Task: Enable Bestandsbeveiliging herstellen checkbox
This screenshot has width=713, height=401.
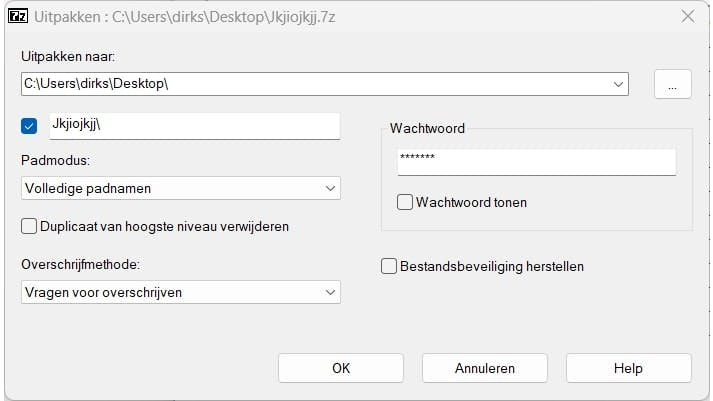Action: (389, 266)
